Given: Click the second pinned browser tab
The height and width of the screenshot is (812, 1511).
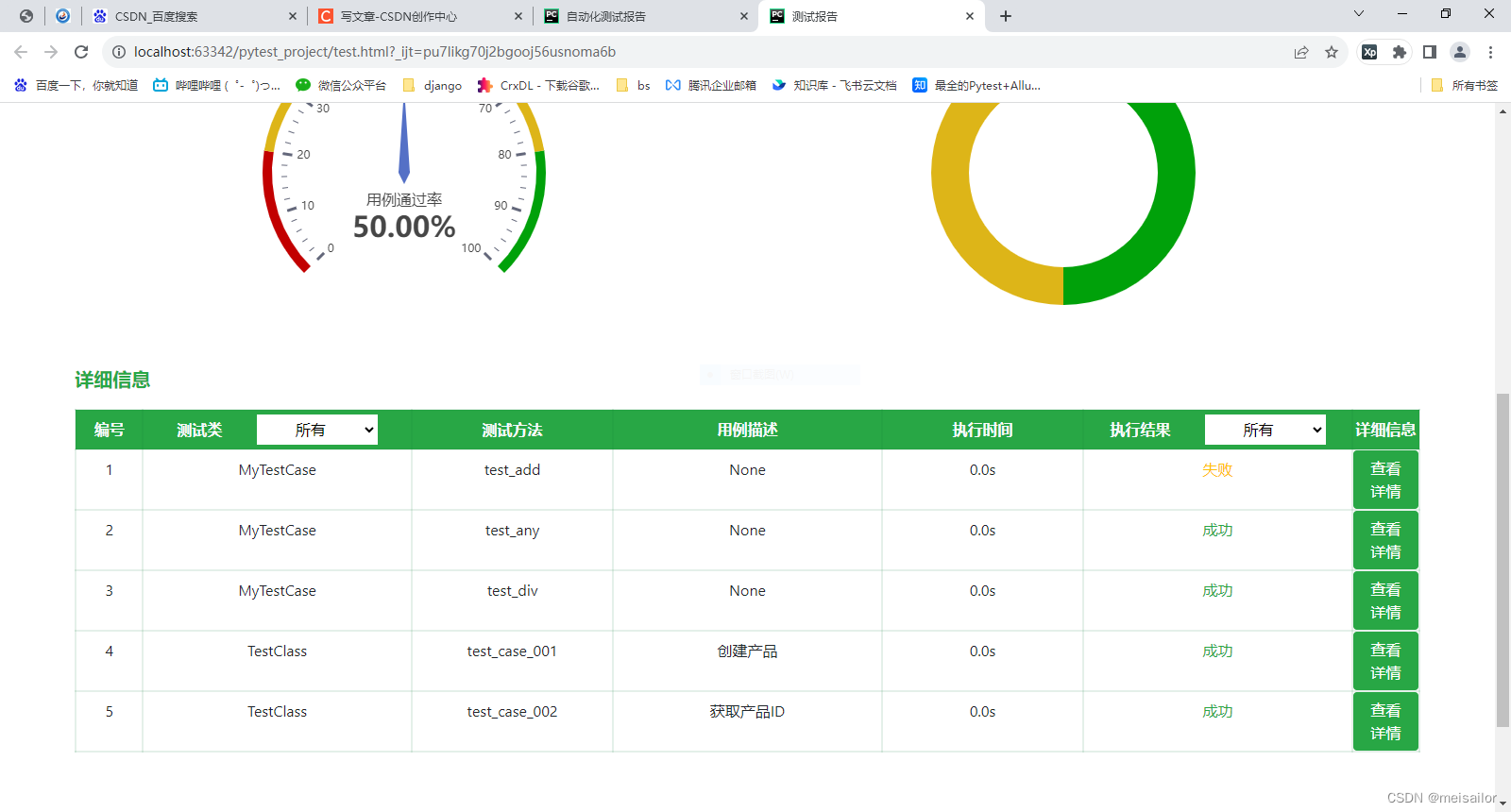Looking at the screenshot, I should coord(63,16).
